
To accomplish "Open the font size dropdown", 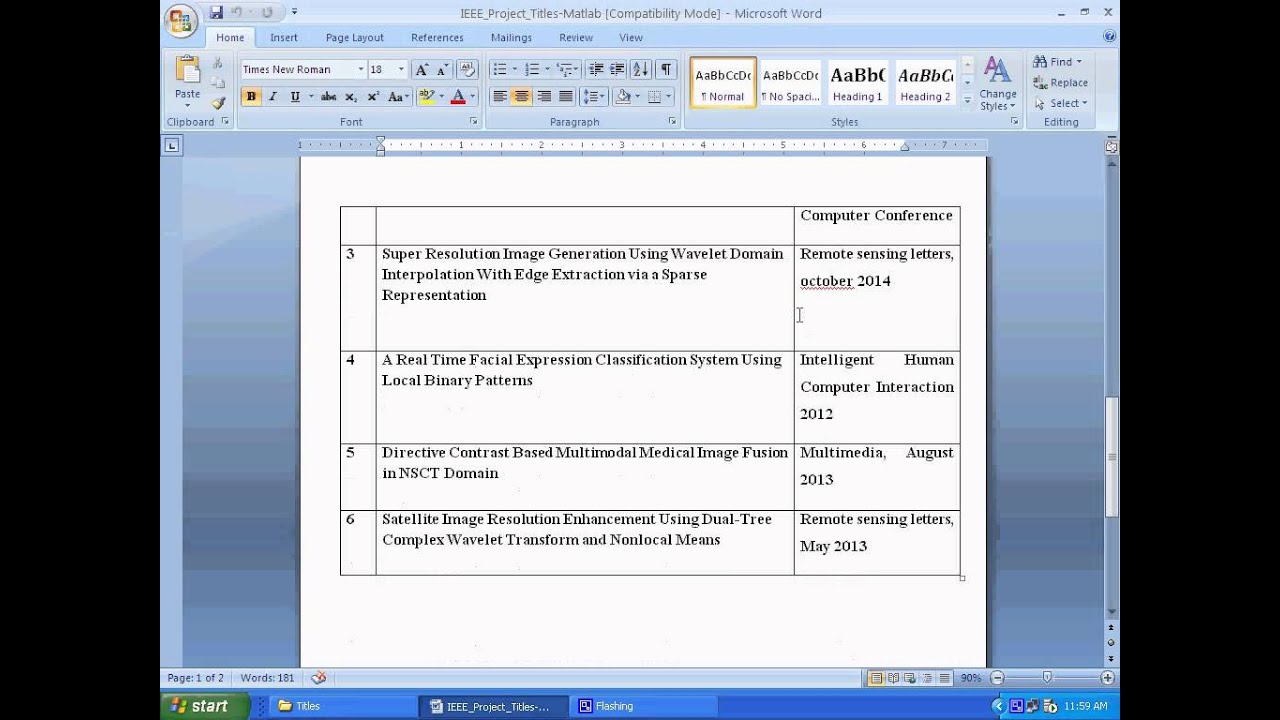I will coord(401,69).
